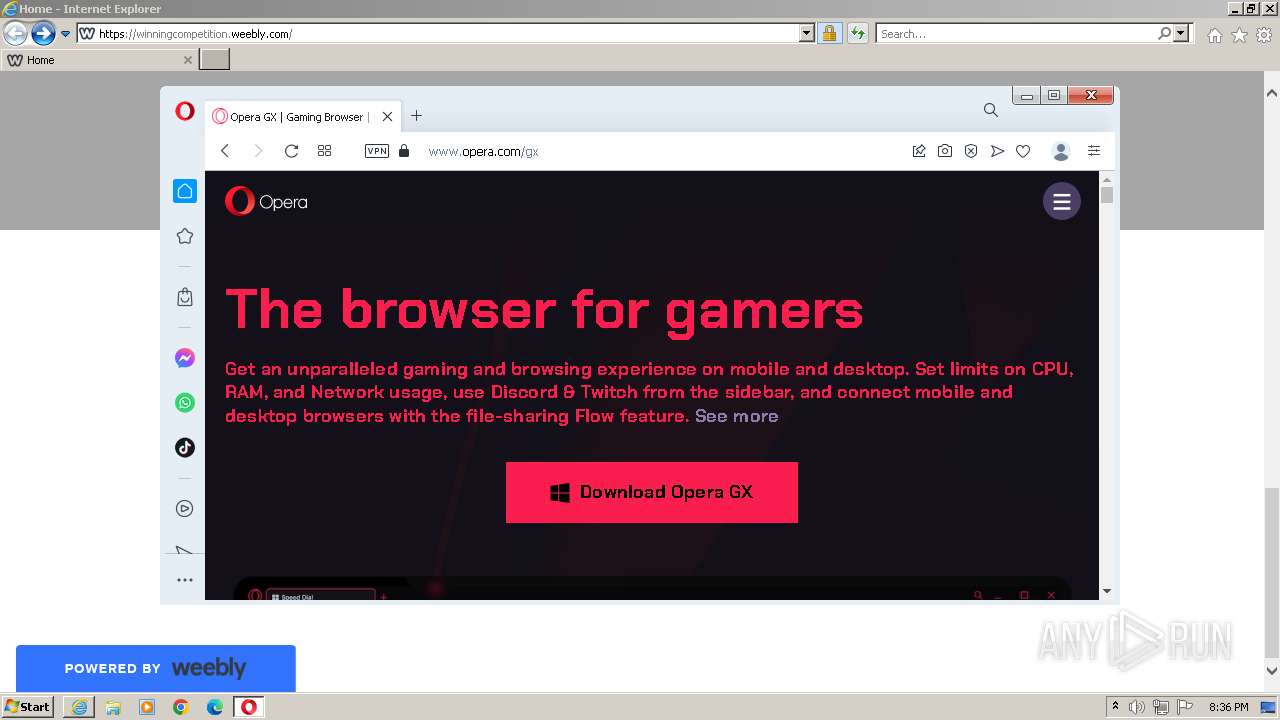
Task: Open the Opera sidebar home icon
Action: pos(185,191)
